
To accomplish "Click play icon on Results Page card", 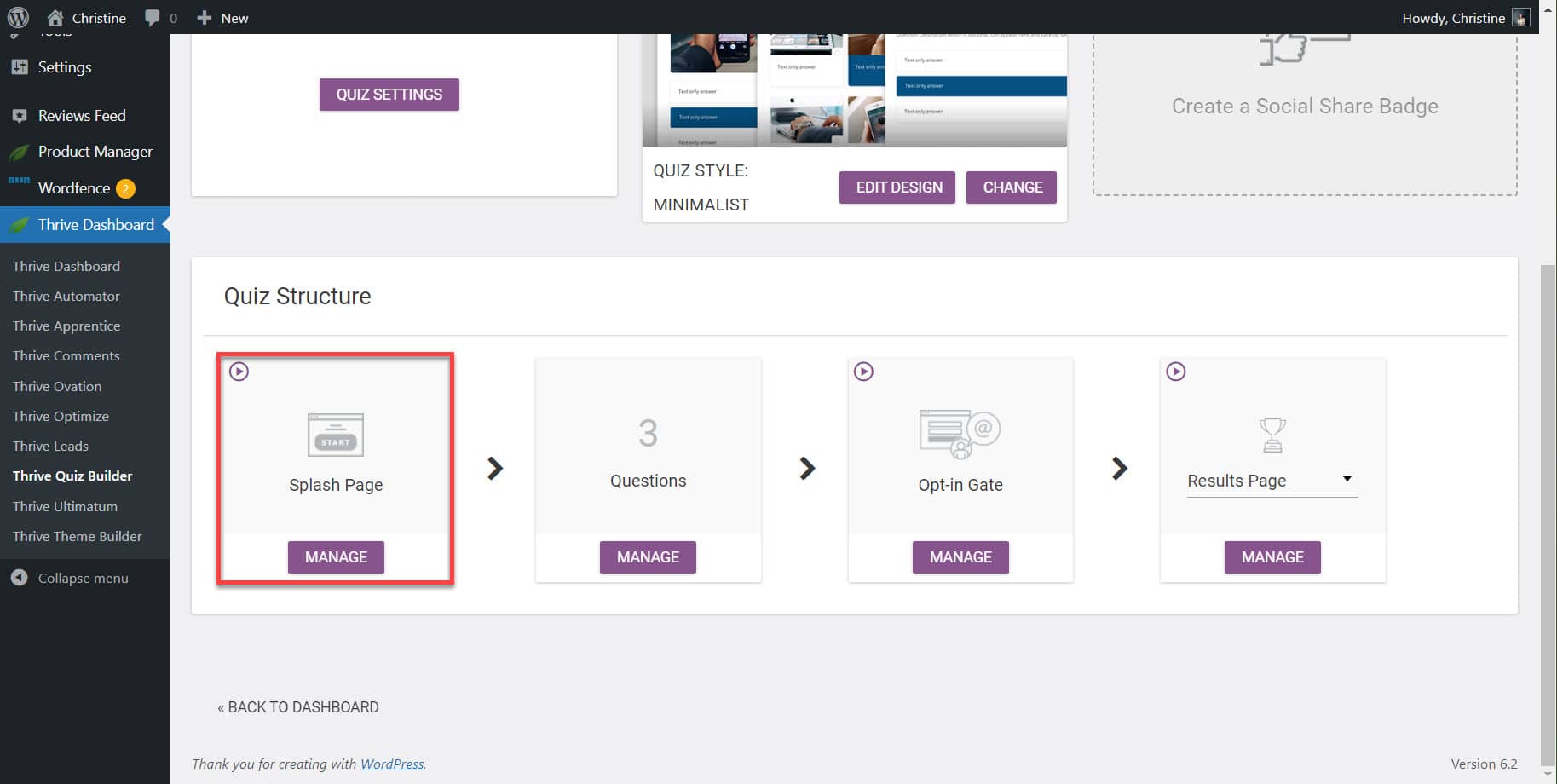I will [x=1176, y=372].
